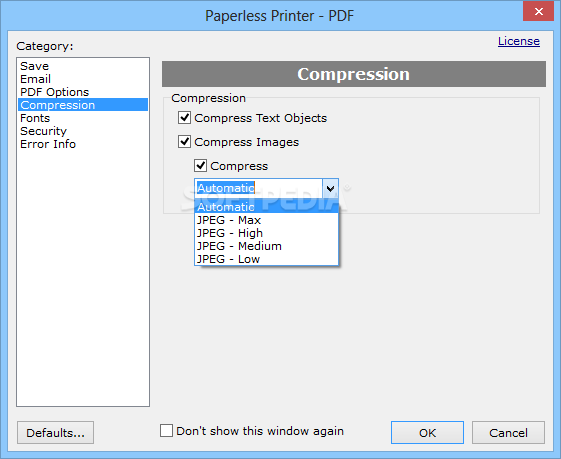Select Compression in the category list
The height and width of the screenshot is (459, 561).
[x=83, y=105]
